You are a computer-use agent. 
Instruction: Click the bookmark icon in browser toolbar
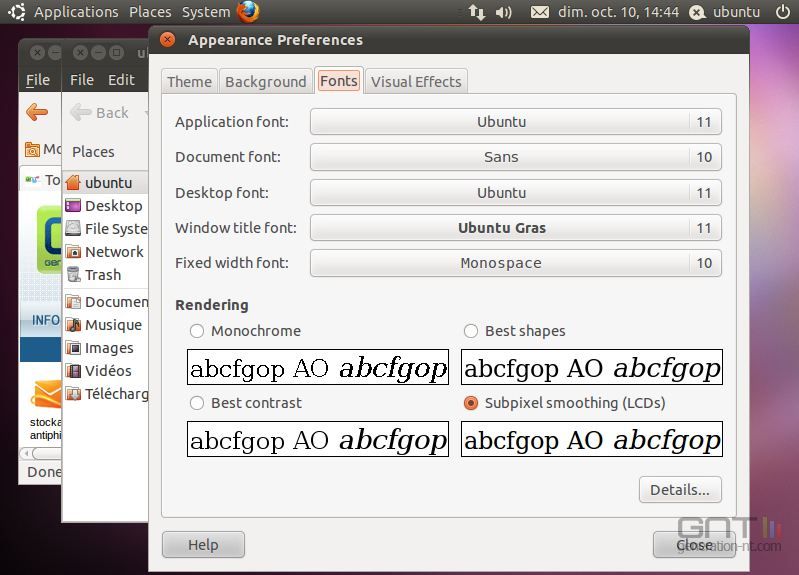pos(32,149)
